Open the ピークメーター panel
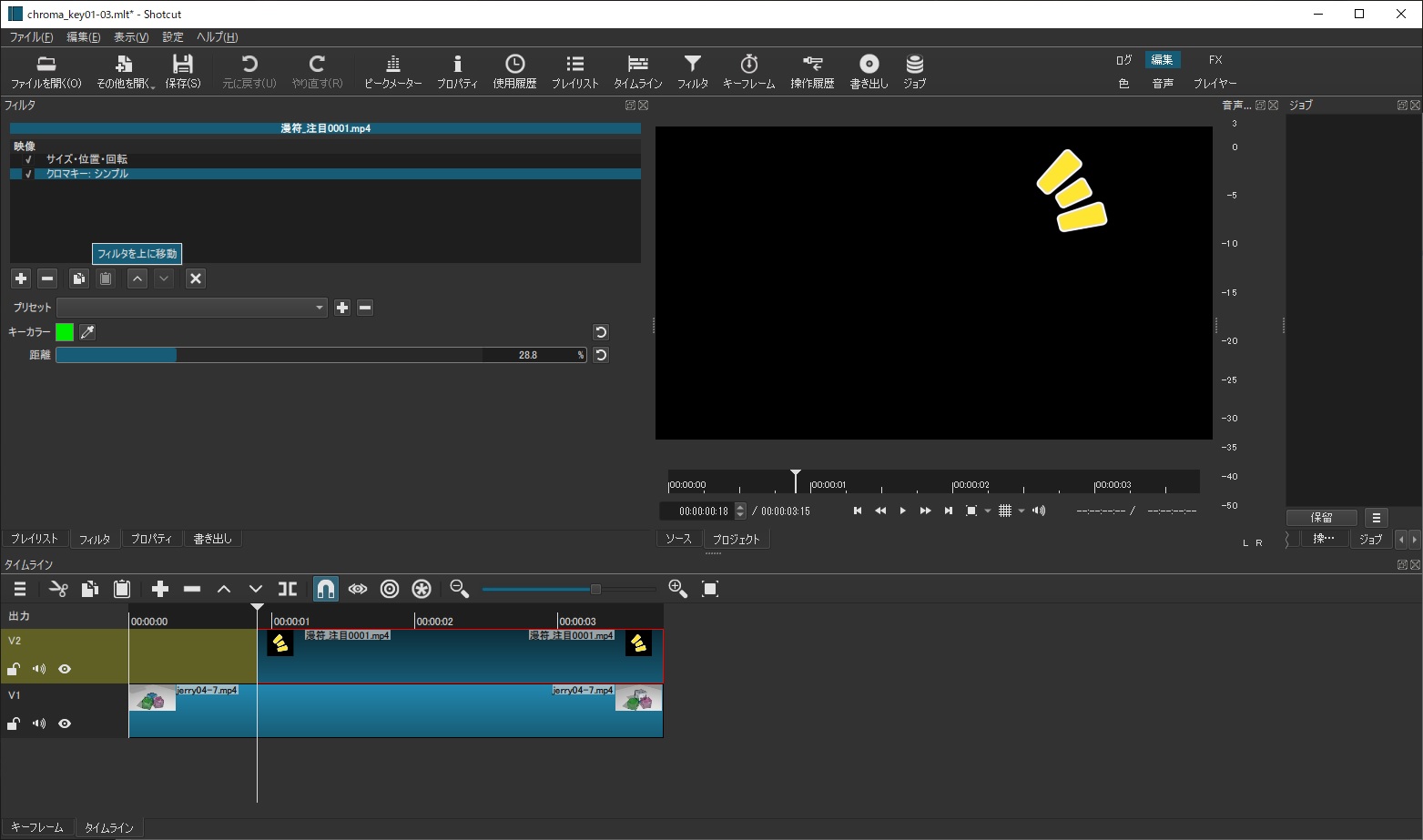1423x840 pixels. tap(393, 72)
